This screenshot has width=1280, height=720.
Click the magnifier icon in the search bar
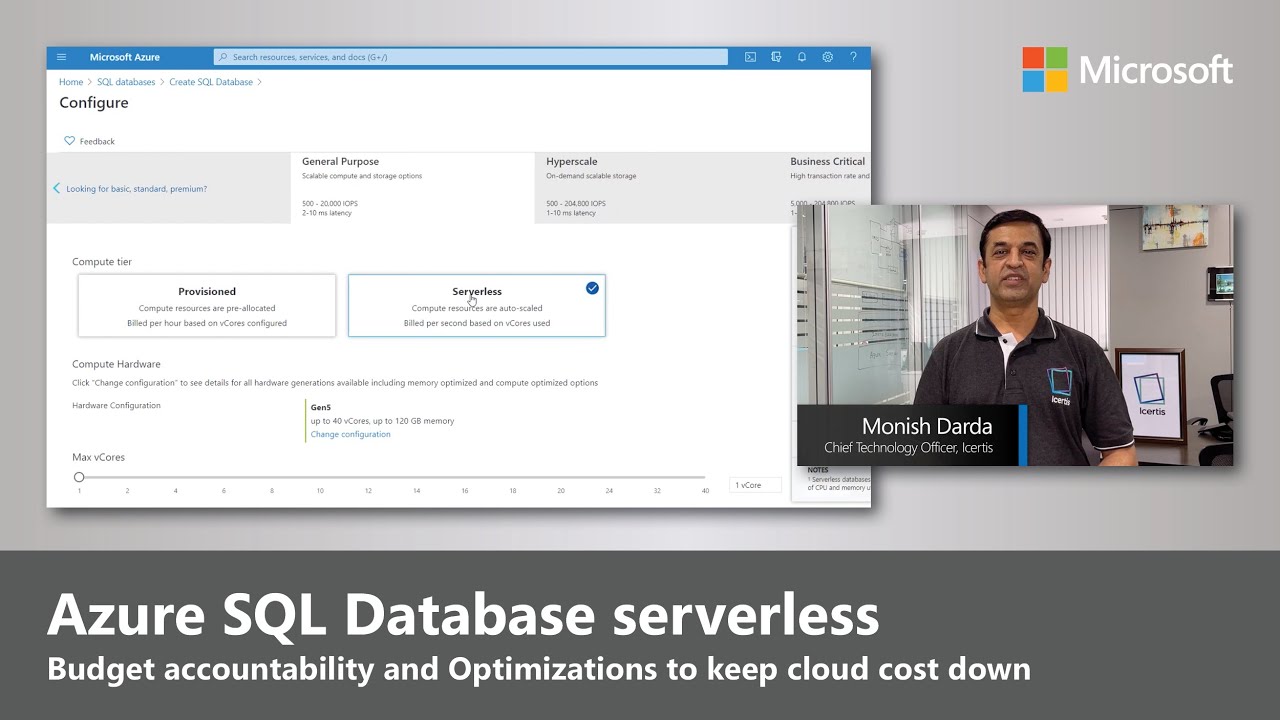coord(223,57)
